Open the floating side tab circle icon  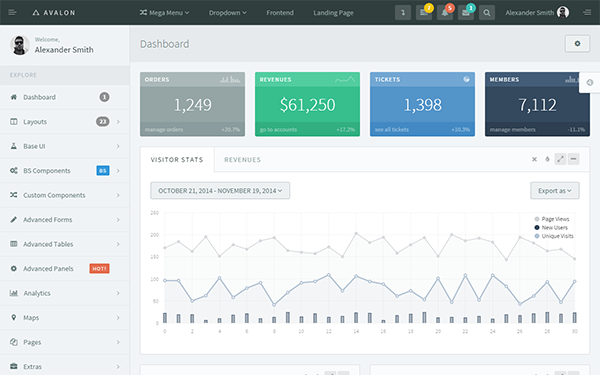[590, 82]
